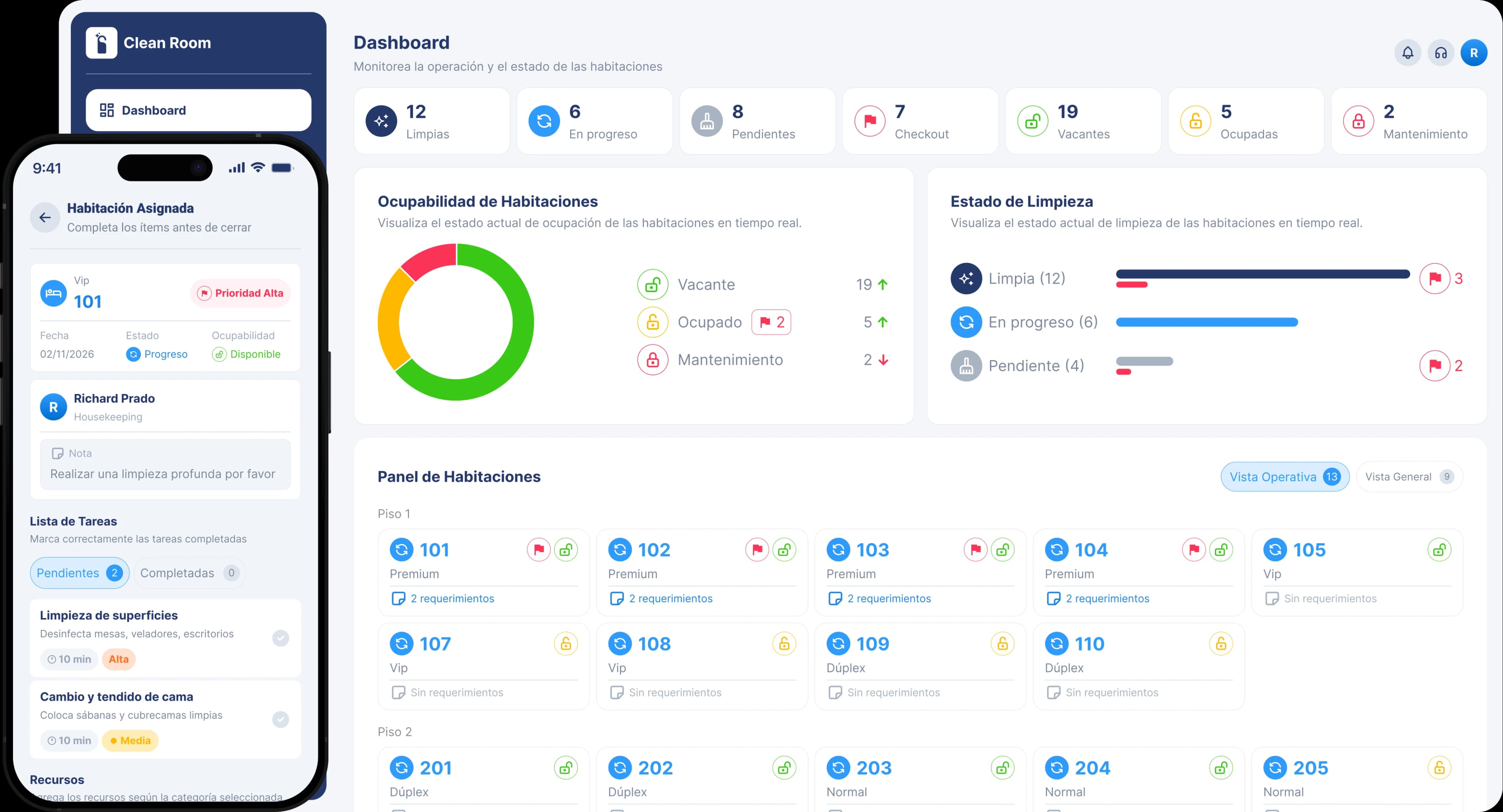This screenshot has width=1503, height=812.
Task: Check off Limpieza de superficies task
Action: [281, 637]
